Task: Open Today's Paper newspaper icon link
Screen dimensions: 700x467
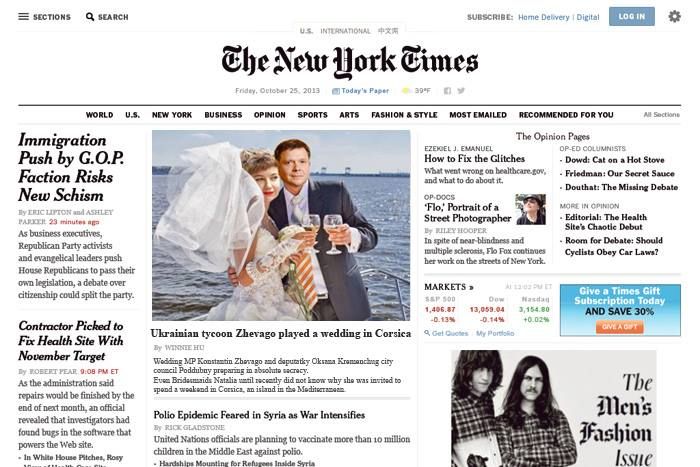Action: click(x=336, y=91)
